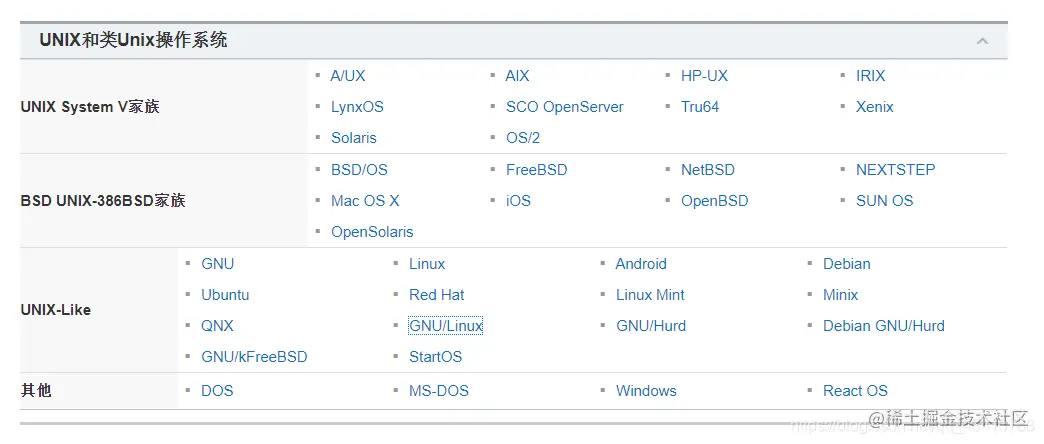1044x444 pixels.
Task: Click the Tru64 link
Action: click(x=700, y=107)
